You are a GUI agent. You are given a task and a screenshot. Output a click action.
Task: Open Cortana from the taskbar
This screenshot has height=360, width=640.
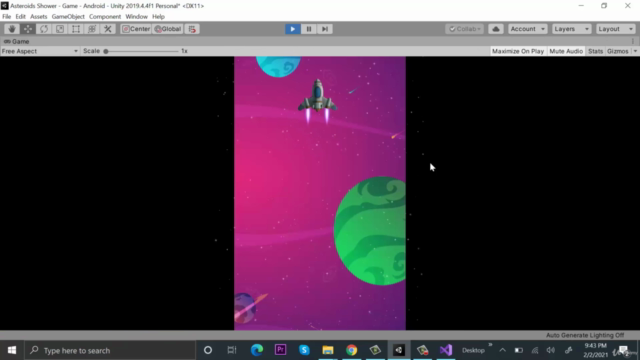click(x=208, y=350)
